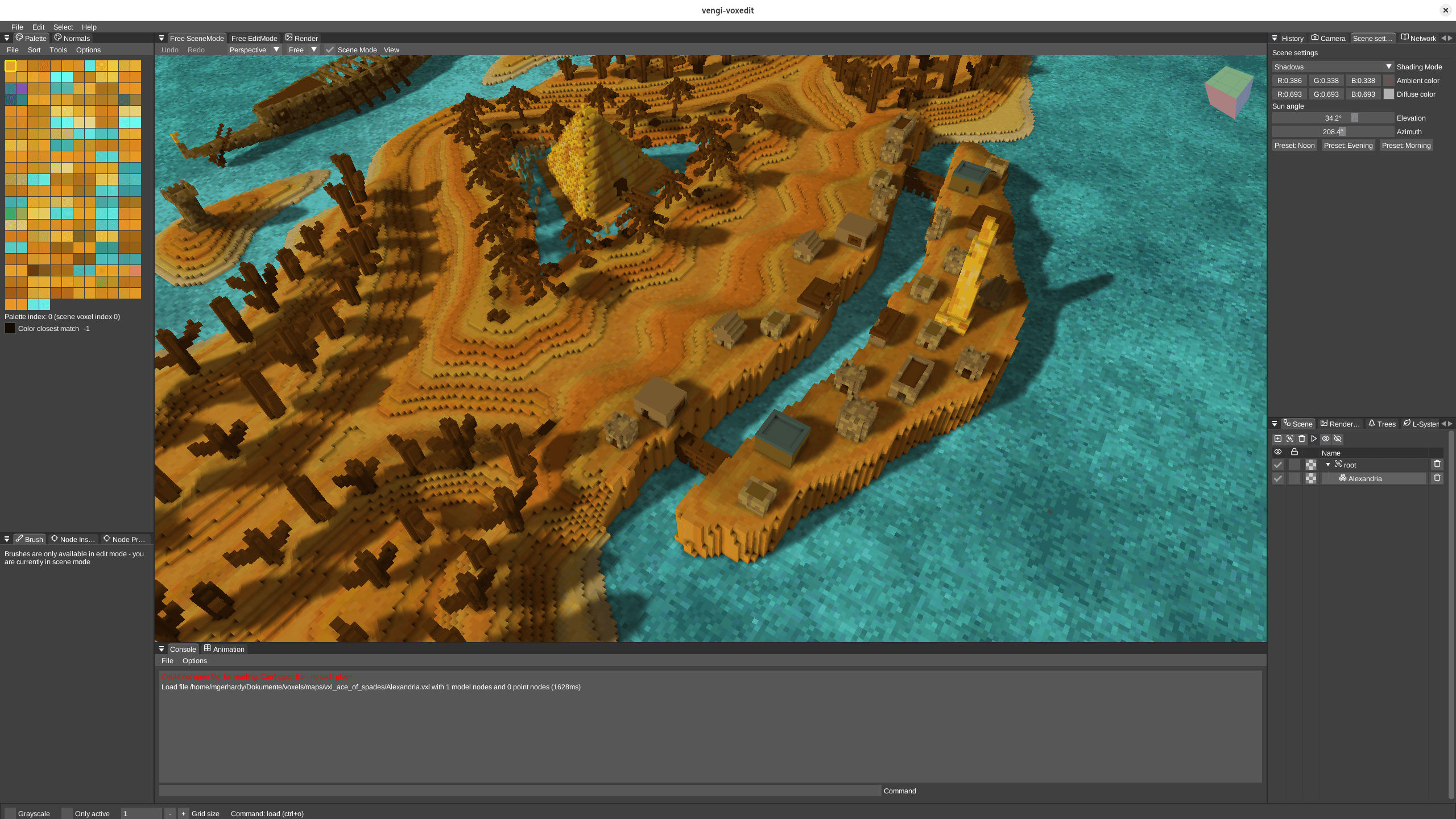This screenshot has height=819, width=1456.
Task: Open the Shadows shading mode dropdown
Action: click(x=1333, y=67)
